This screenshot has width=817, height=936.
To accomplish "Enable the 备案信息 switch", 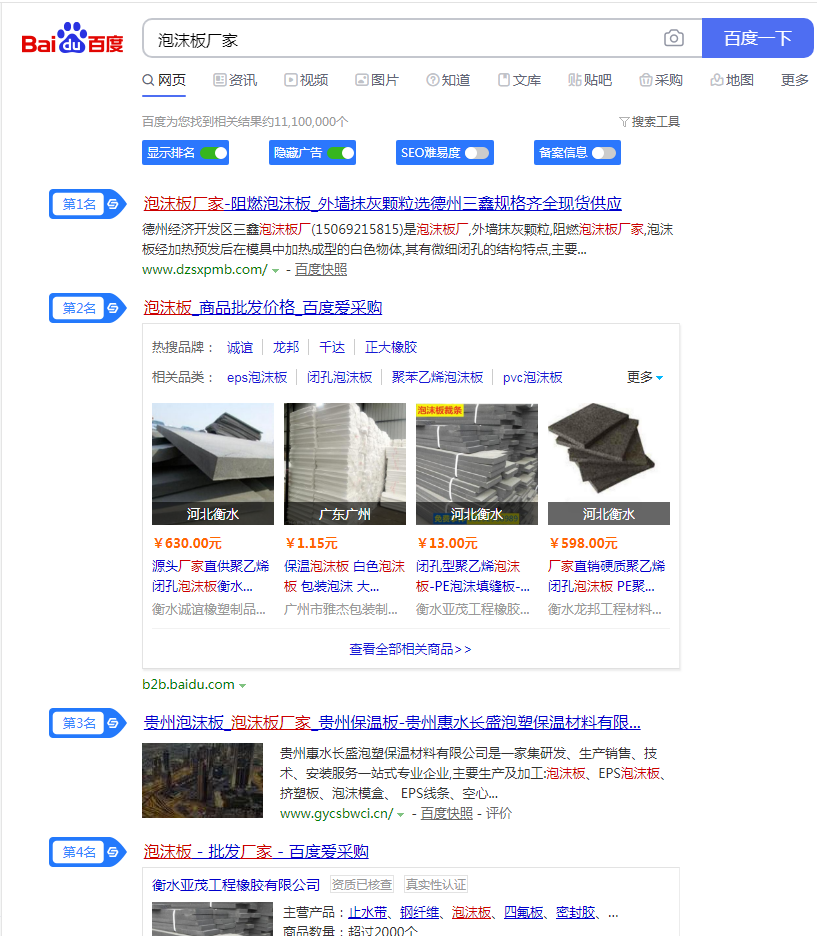I will [x=604, y=153].
